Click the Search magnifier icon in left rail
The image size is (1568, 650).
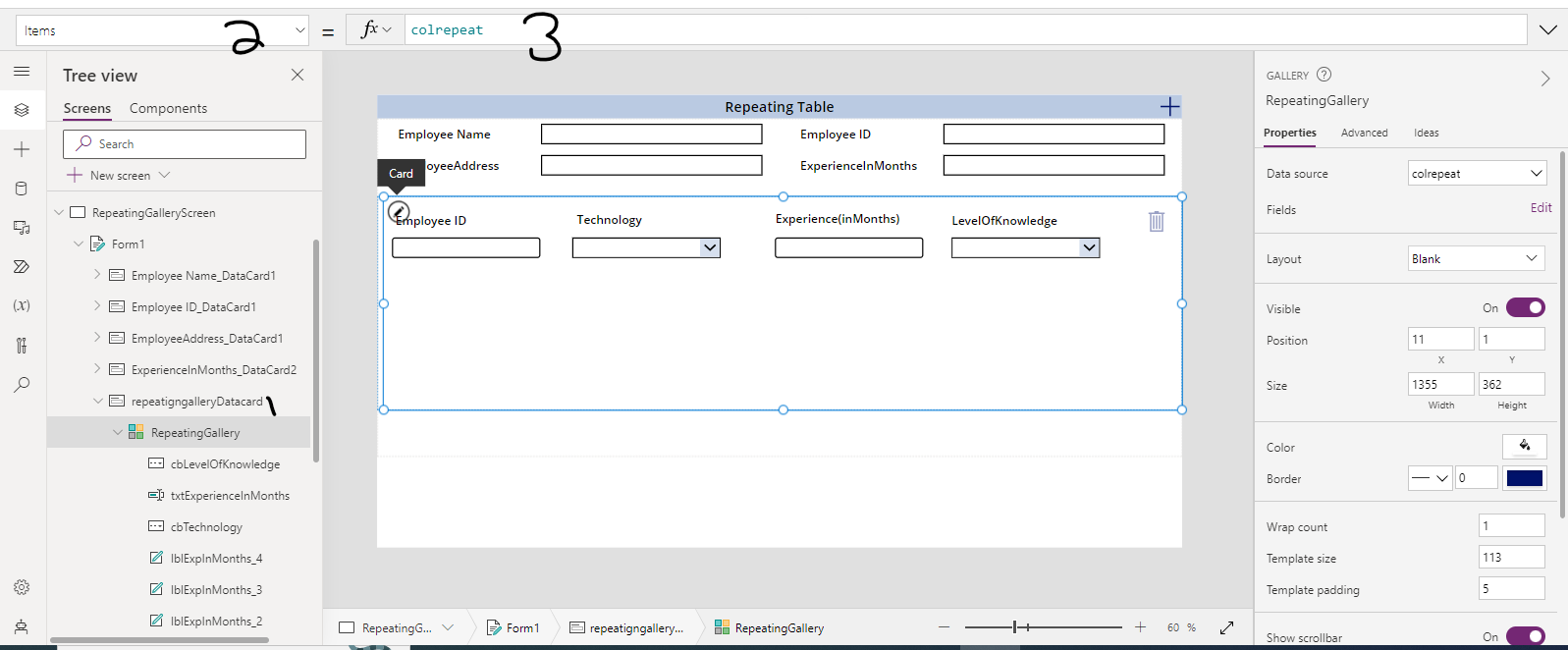22,384
